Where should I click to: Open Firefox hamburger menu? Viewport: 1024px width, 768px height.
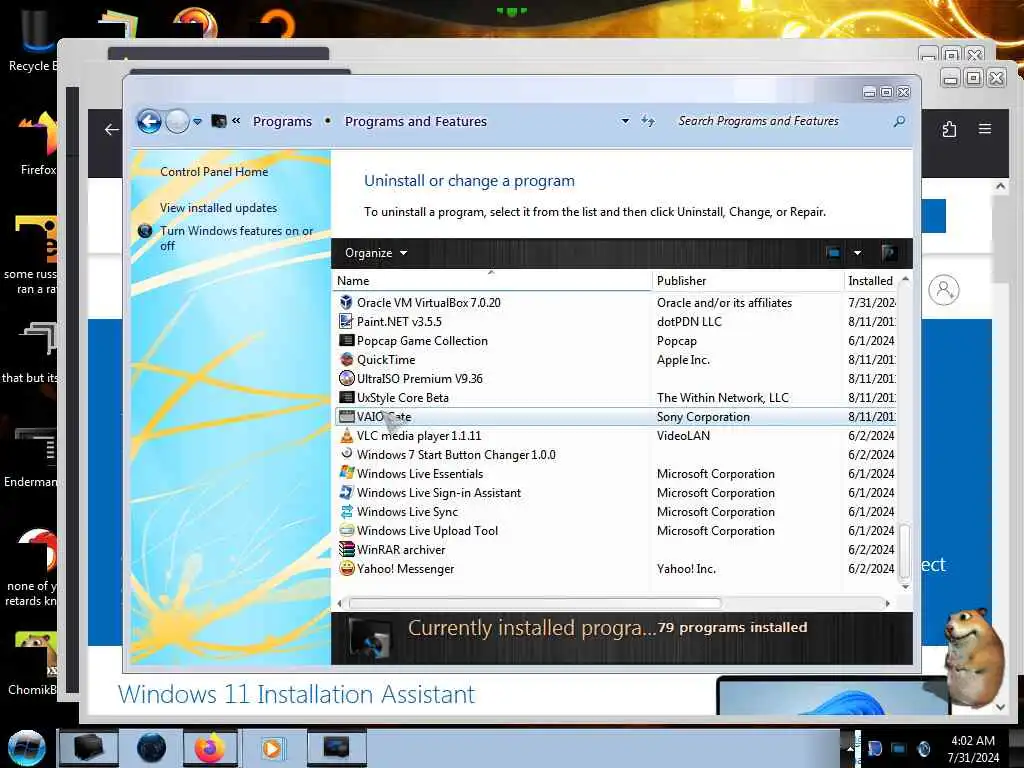click(x=985, y=129)
